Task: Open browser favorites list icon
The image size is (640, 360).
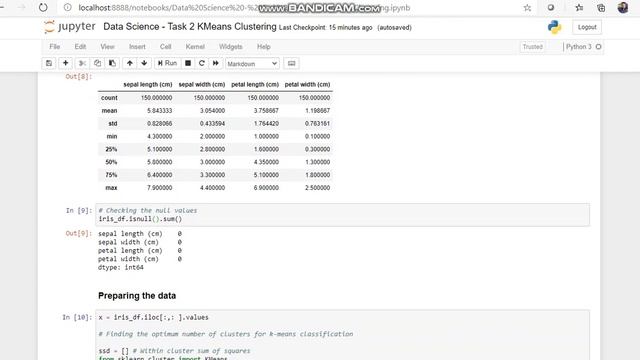Action: pos(579,8)
